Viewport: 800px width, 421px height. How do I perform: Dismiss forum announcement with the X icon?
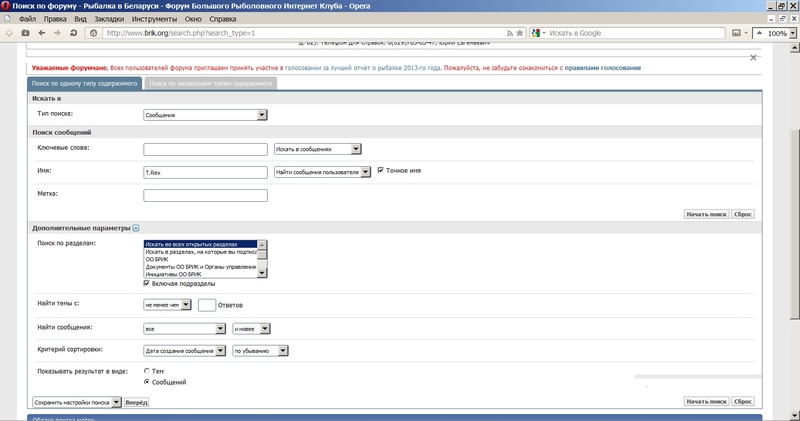(753, 58)
